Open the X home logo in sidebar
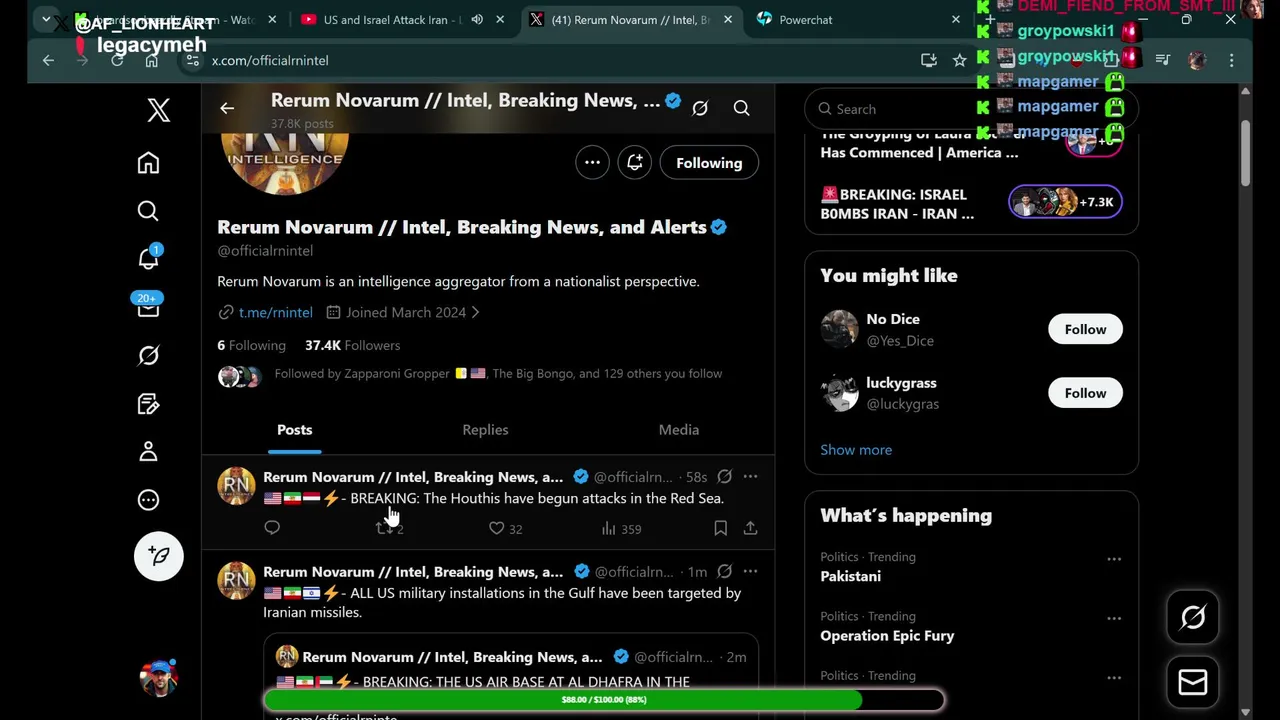Screen dimensions: 1280x720 pos(158,110)
